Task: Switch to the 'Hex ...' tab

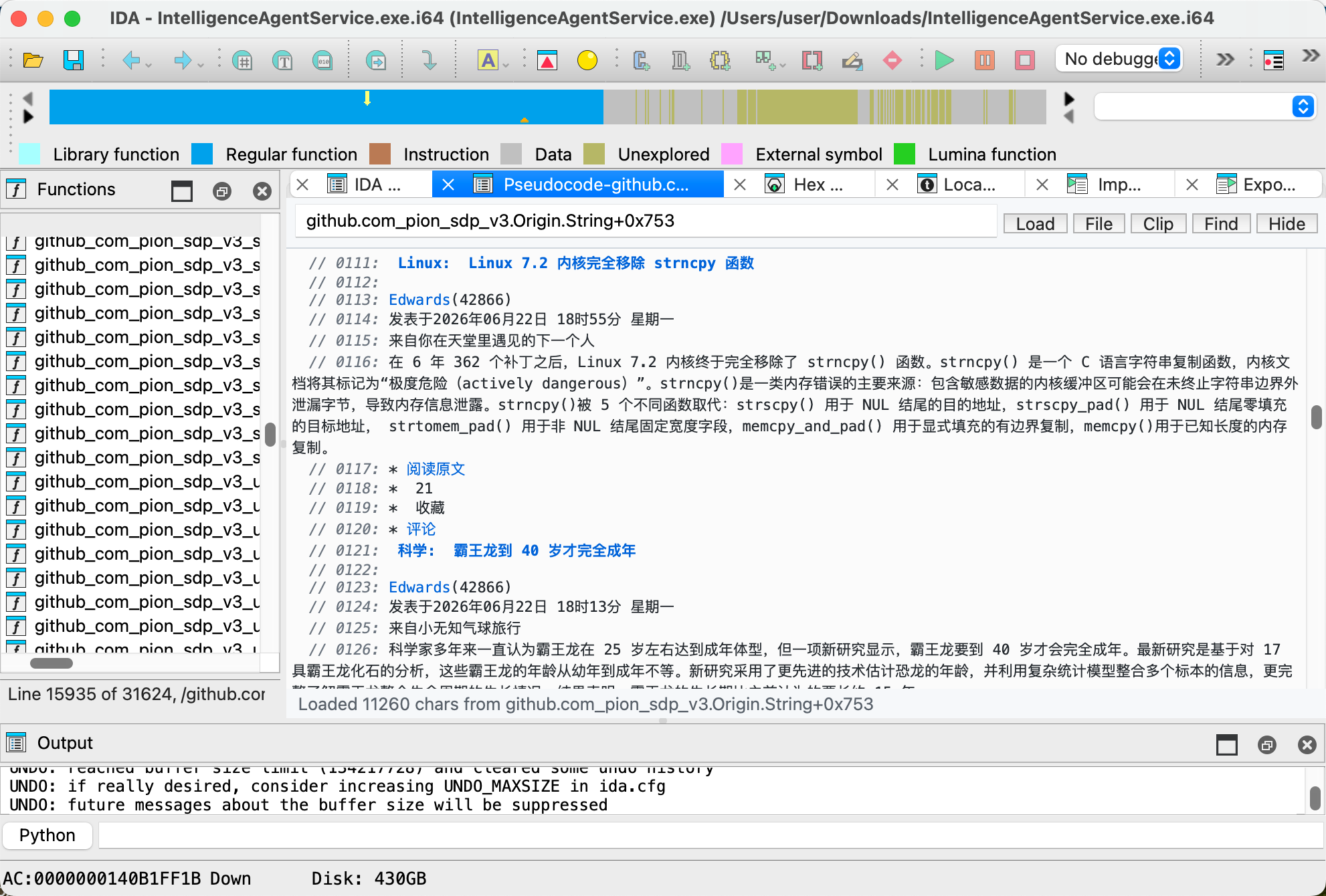Action: 806,185
